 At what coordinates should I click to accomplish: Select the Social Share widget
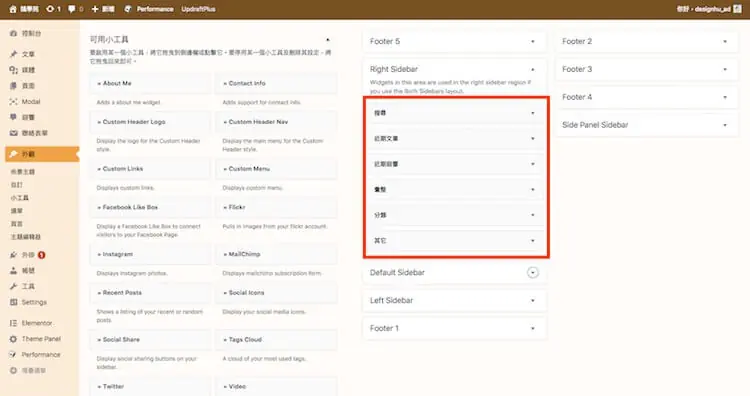click(150, 340)
